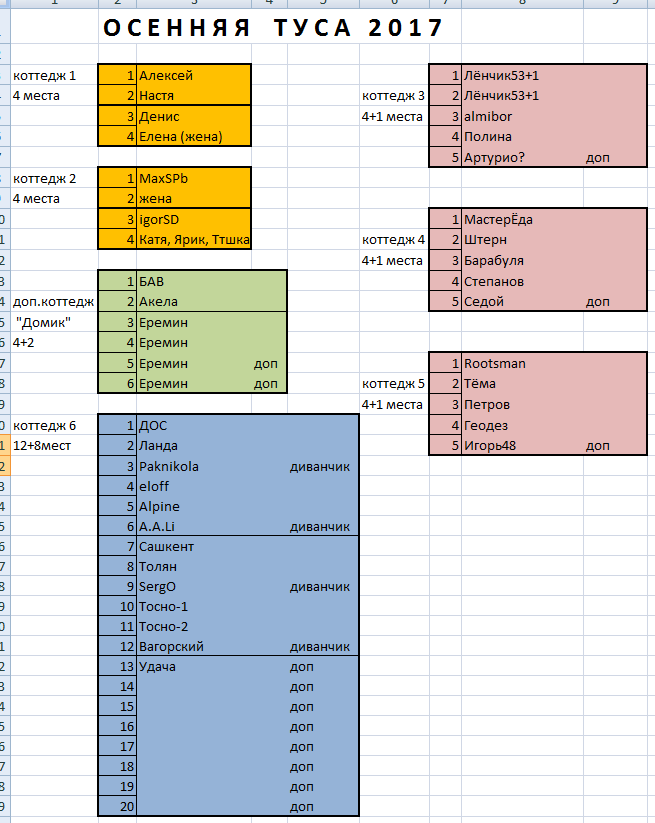Viewport: 655px width, 823px height.
Task: Click the Paknikola cell in blue block
Action: pos(193,466)
